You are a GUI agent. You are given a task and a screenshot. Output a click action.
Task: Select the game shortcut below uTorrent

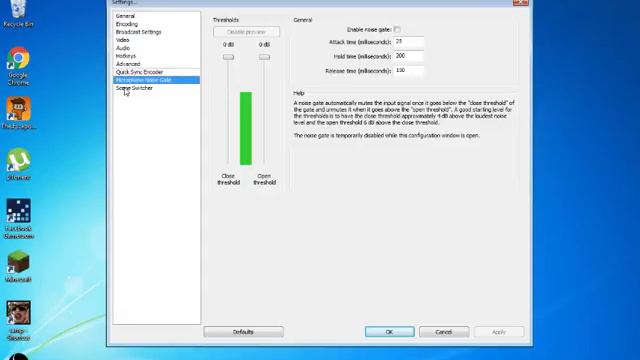tap(18, 219)
